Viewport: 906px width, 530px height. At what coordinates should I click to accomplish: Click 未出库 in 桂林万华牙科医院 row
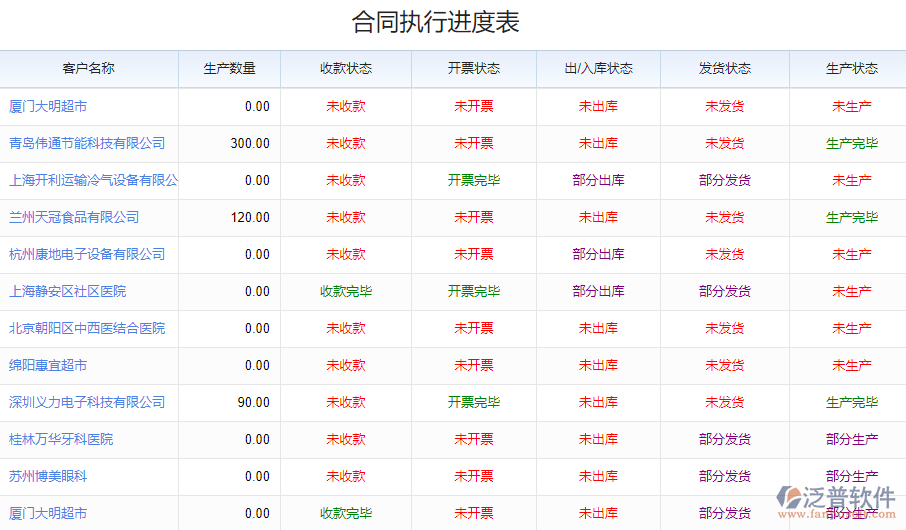(599, 439)
